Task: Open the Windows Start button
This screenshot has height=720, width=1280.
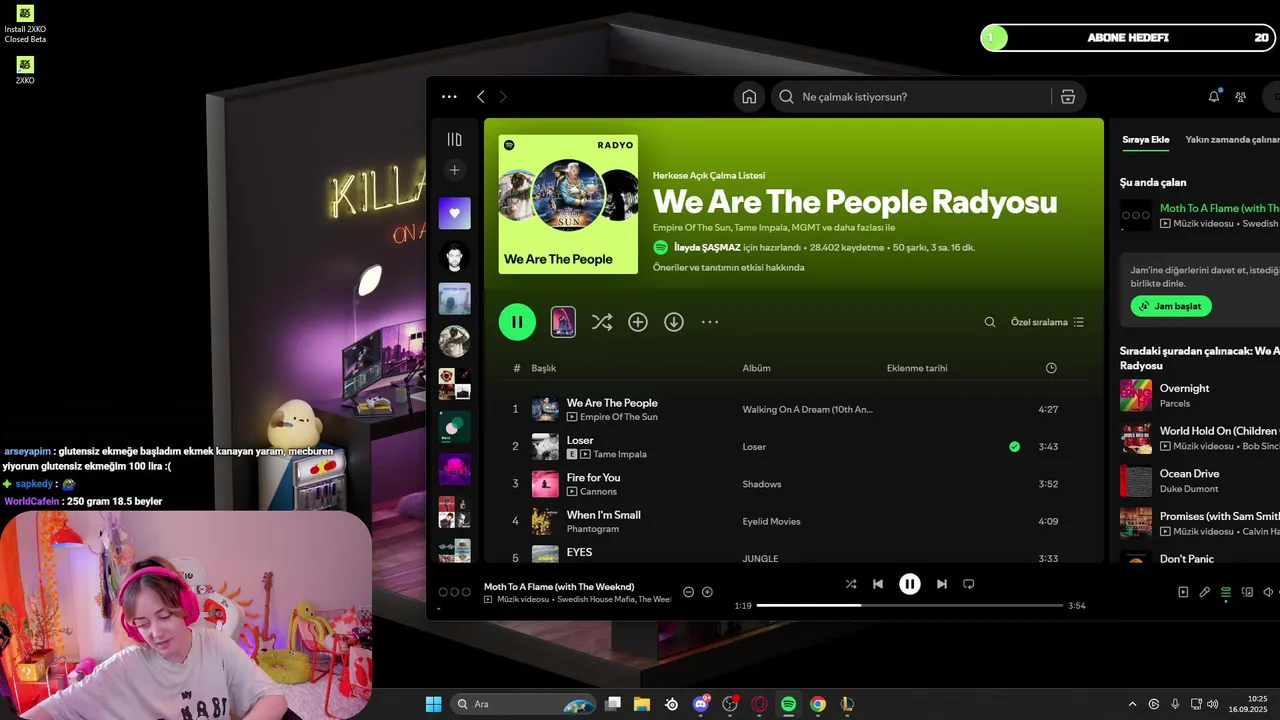Action: pyautogui.click(x=433, y=704)
